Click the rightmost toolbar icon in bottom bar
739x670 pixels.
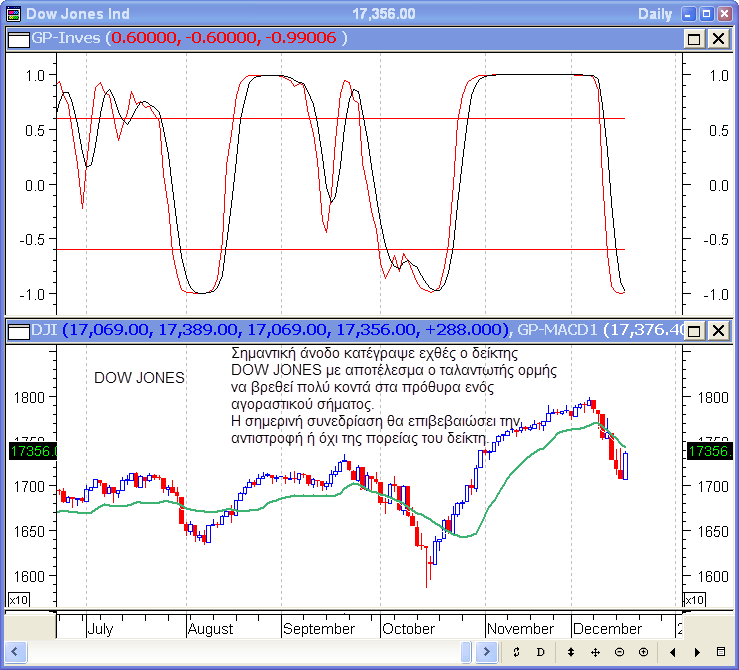pyautogui.click(x=722, y=653)
